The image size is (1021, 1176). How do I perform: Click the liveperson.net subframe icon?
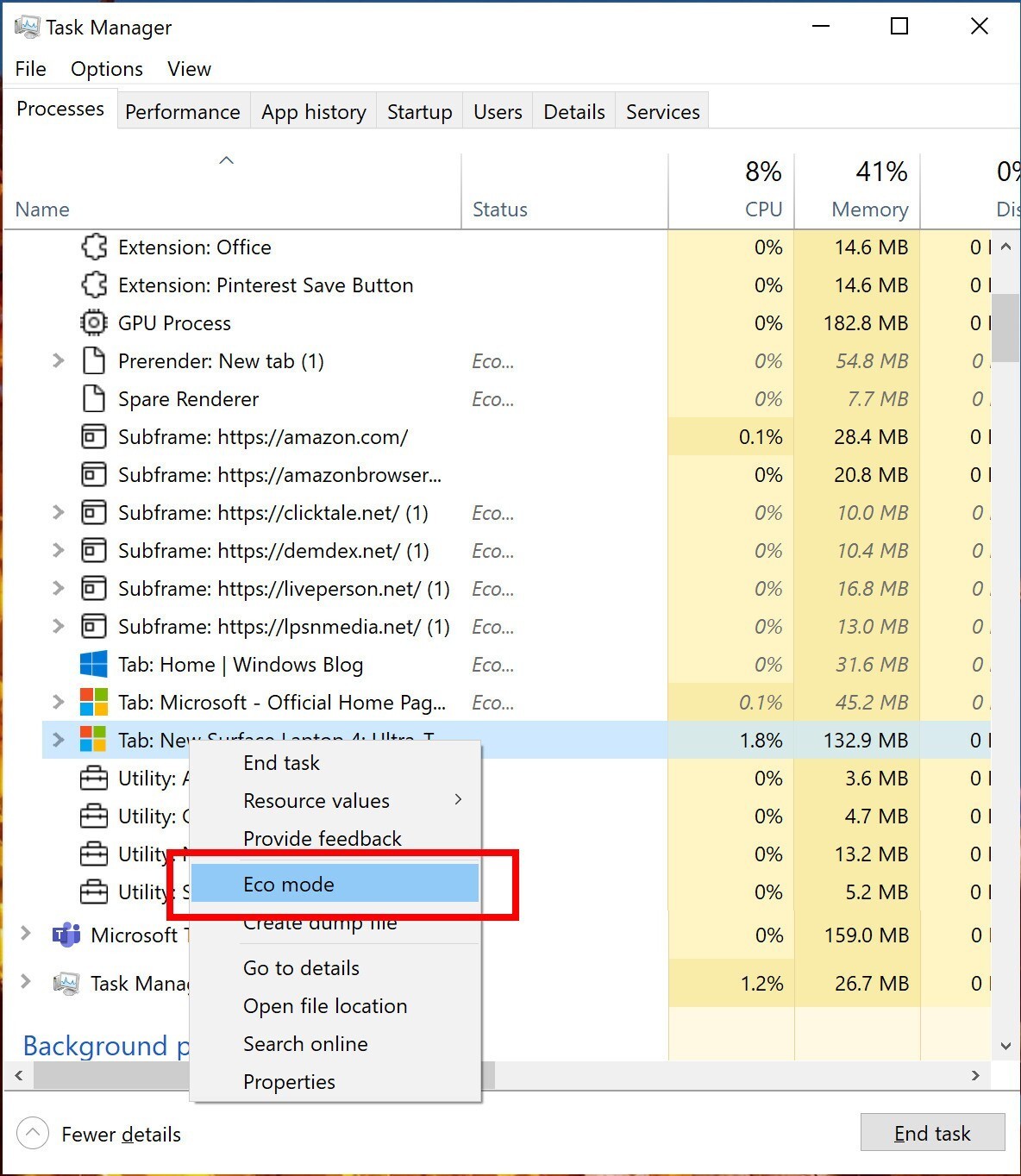94,589
